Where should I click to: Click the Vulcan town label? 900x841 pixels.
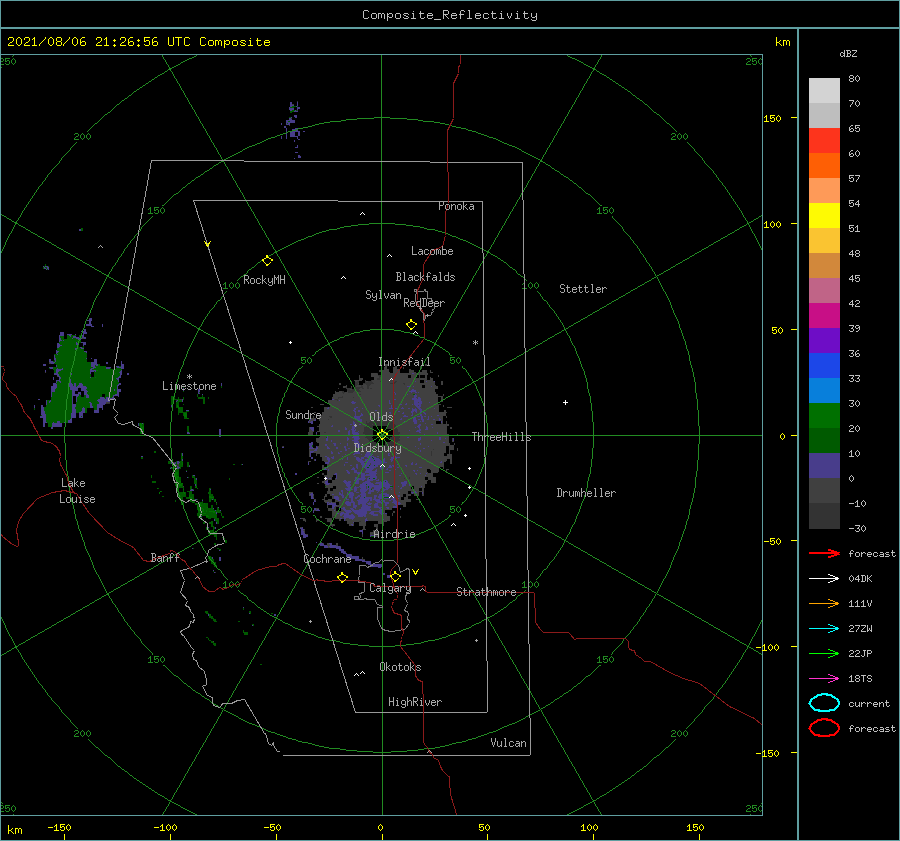(509, 743)
